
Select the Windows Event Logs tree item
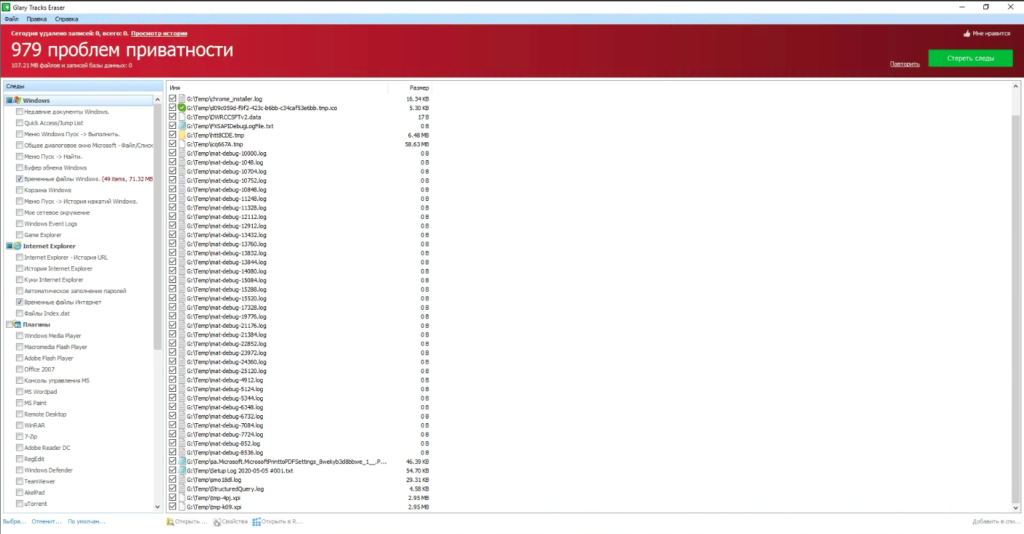(50, 224)
